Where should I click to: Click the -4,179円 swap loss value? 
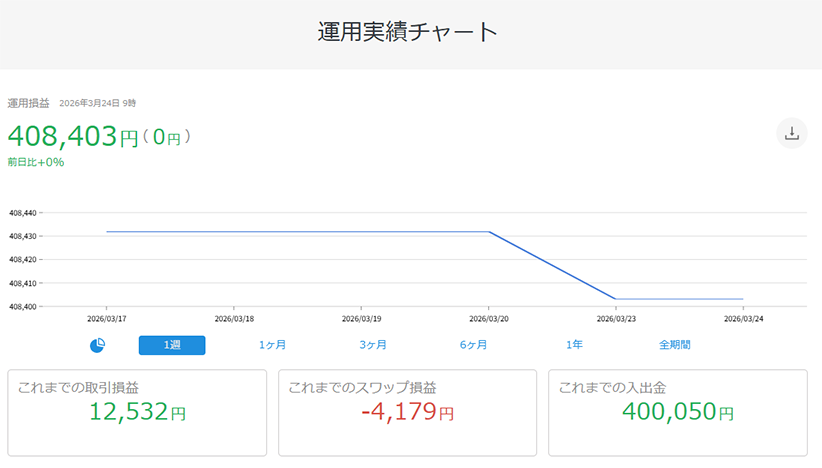[407, 411]
